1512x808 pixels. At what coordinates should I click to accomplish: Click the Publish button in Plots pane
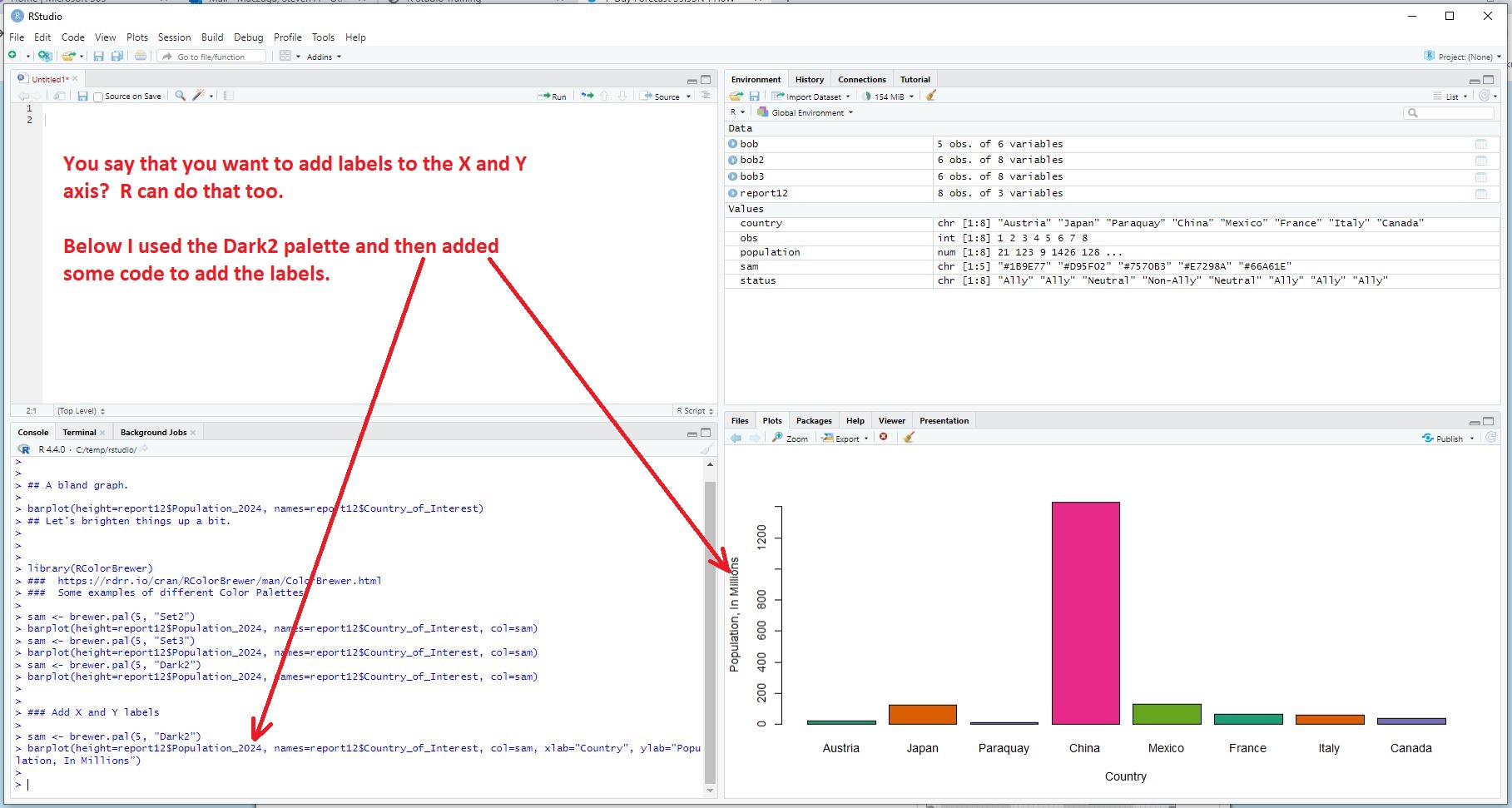click(1447, 439)
